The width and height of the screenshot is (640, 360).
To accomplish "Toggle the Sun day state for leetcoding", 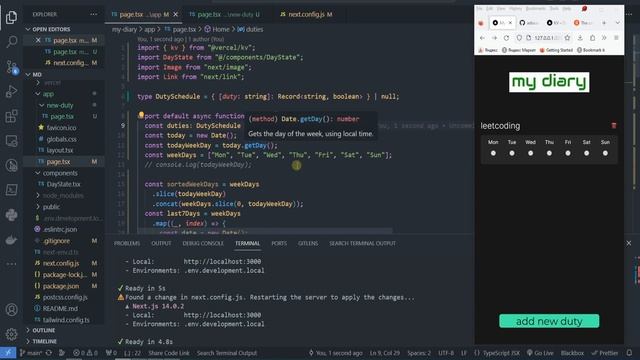I will (605, 153).
